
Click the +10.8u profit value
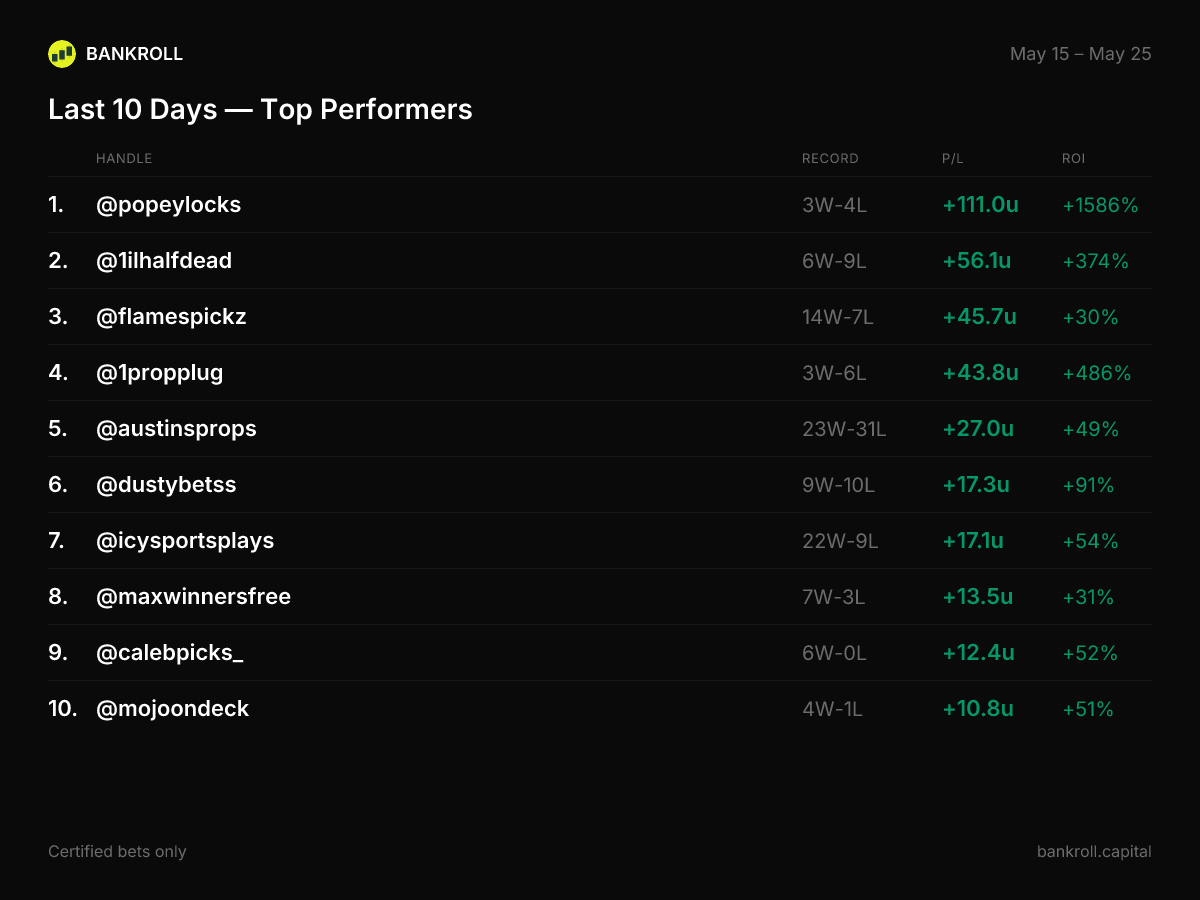coord(978,709)
